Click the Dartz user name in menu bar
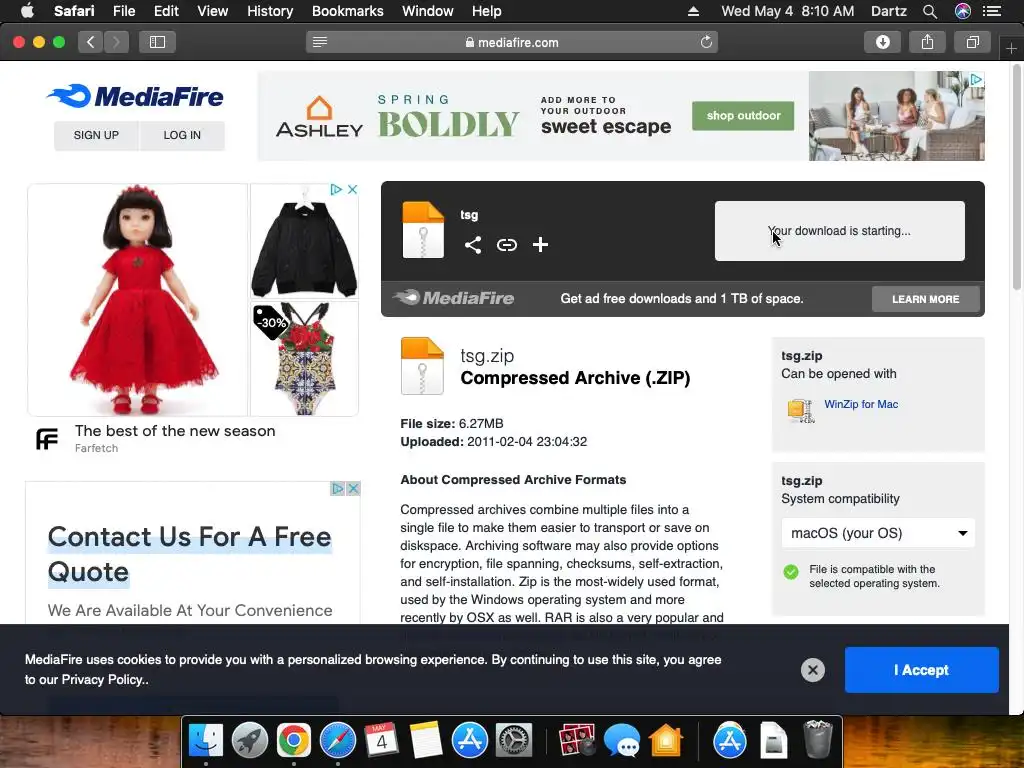Screen dimensions: 1024x768 (888, 11)
